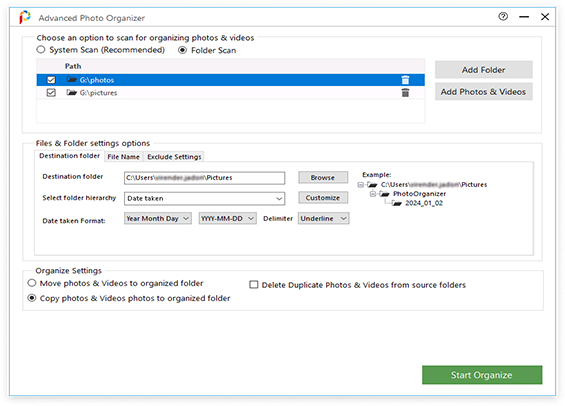Click the Start Organize button
The width and height of the screenshot is (565, 406).
(x=482, y=375)
